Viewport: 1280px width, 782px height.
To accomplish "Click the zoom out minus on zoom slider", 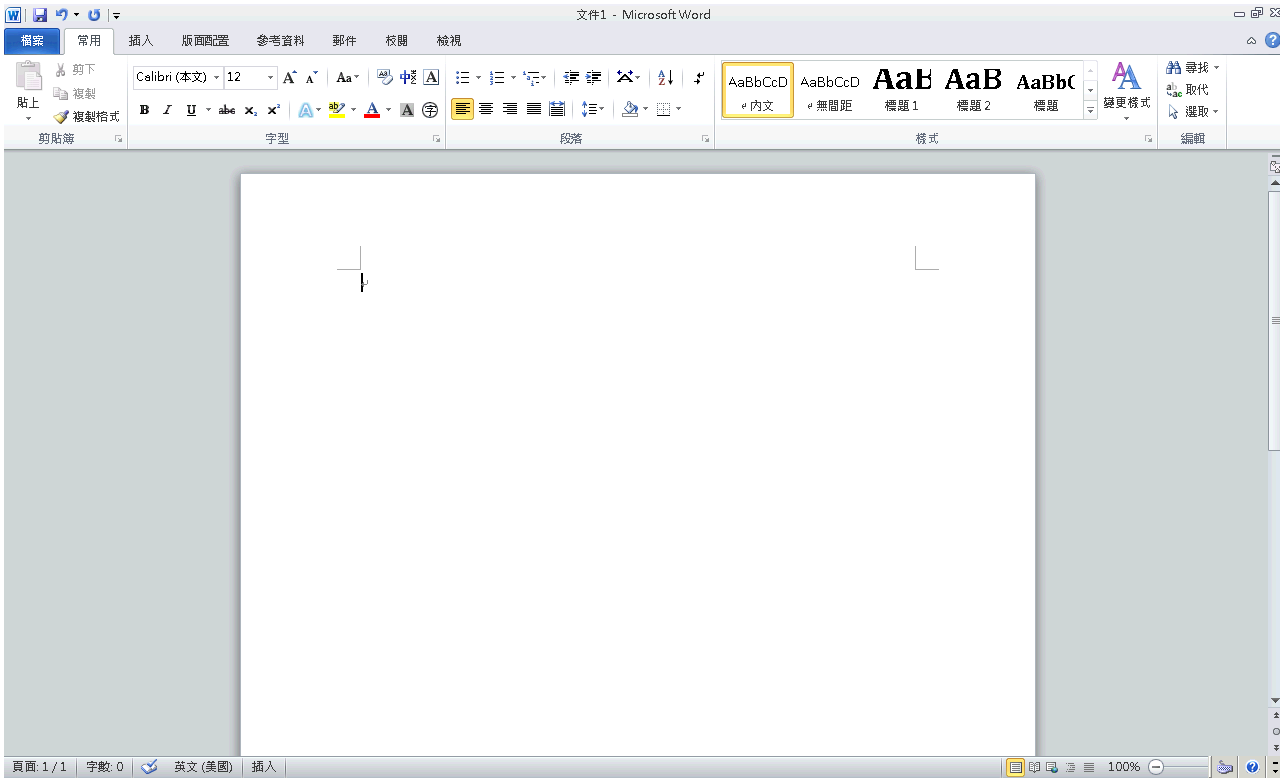I will [x=1156, y=767].
